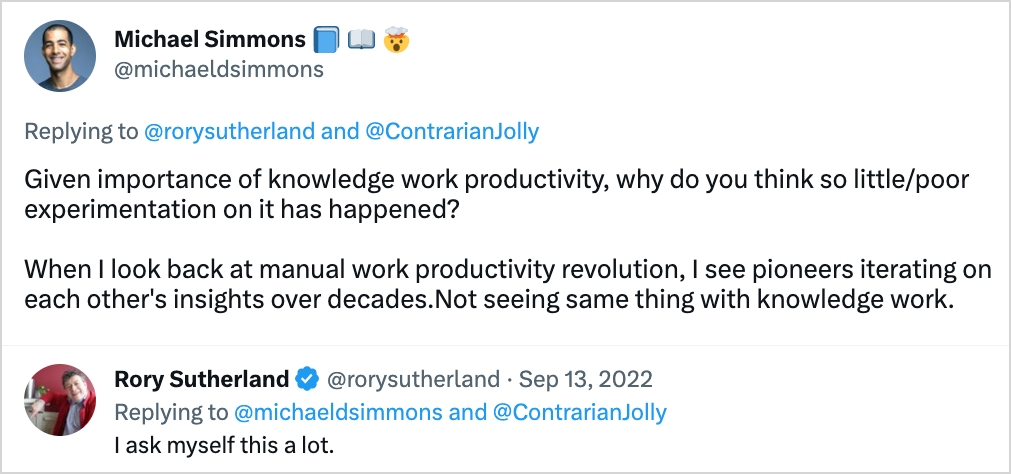Screen dimensions: 1011x474
Task: Open @ContrarianJolly mention in Rory's reply line
Action: [x=579, y=411]
